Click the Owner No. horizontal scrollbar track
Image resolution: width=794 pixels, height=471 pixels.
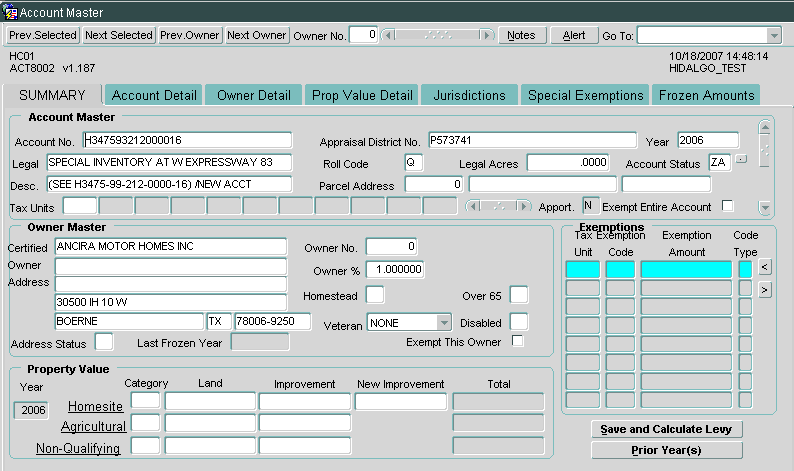click(438, 35)
